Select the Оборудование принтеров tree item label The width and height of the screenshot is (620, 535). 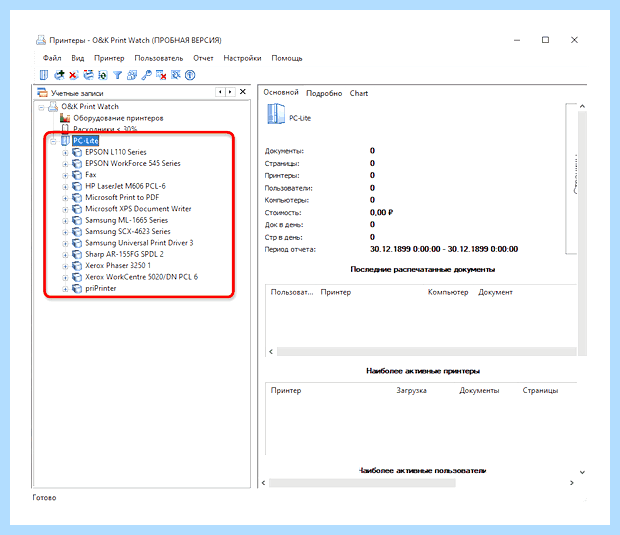click(118, 118)
